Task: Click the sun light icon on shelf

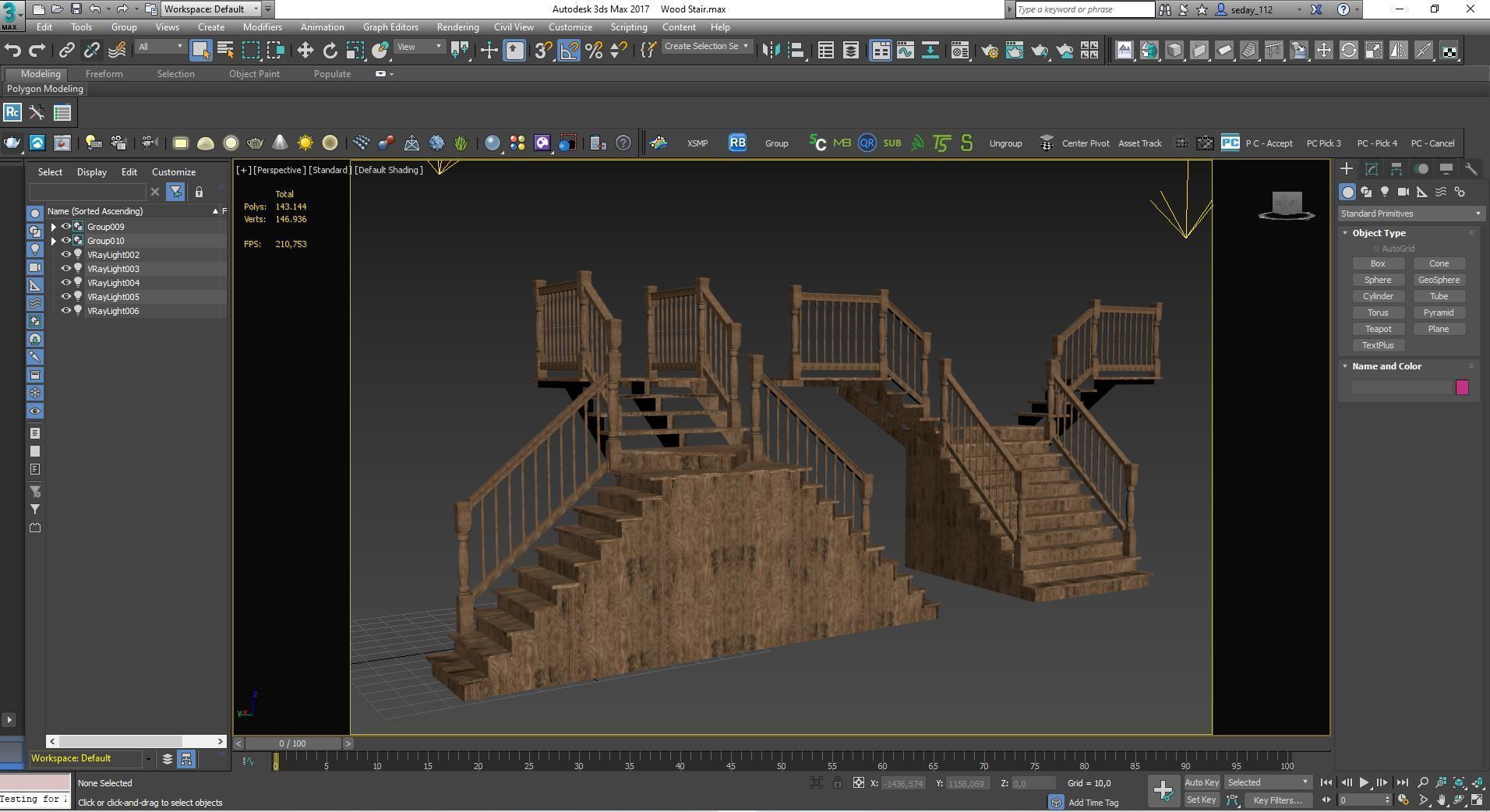Action: (x=305, y=143)
